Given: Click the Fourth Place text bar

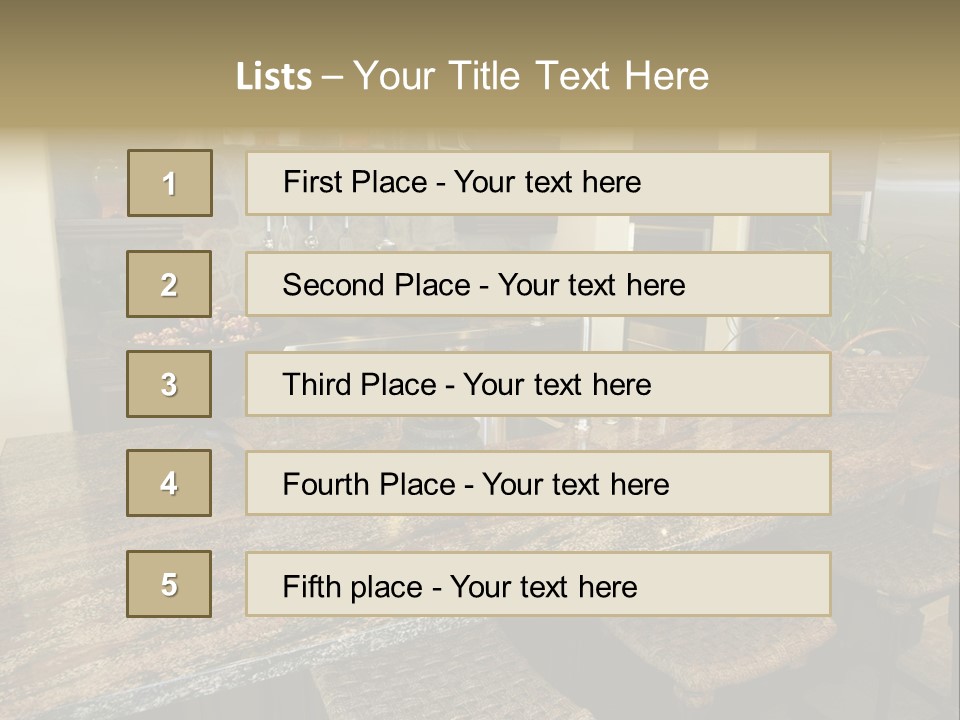Looking at the screenshot, I should coord(538,484).
